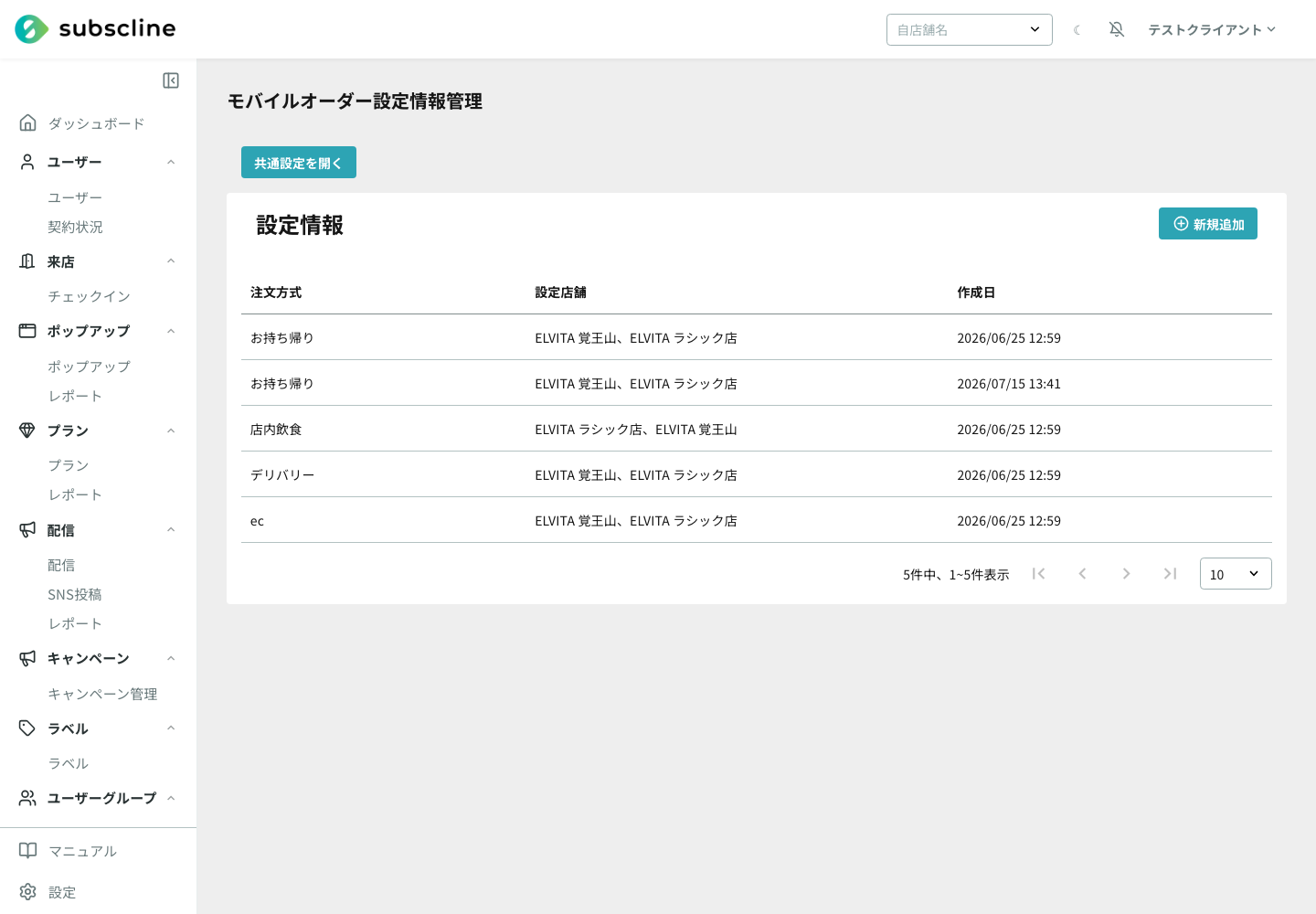Click 共通設定を開く button
The height and width of the screenshot is (914, 1316).
299,163
